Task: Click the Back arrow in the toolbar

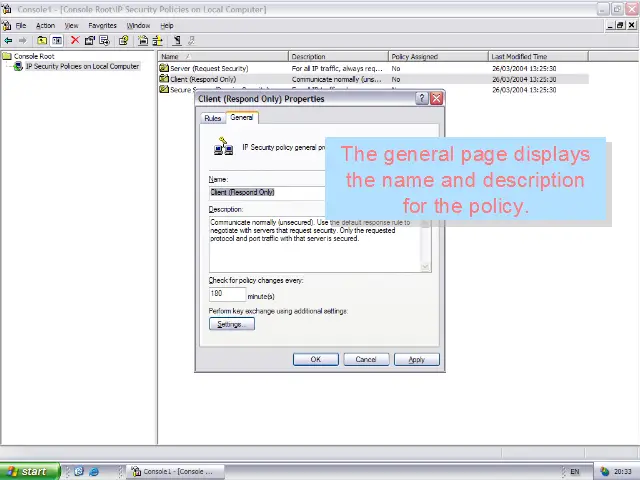Action: tap(9, 41)
